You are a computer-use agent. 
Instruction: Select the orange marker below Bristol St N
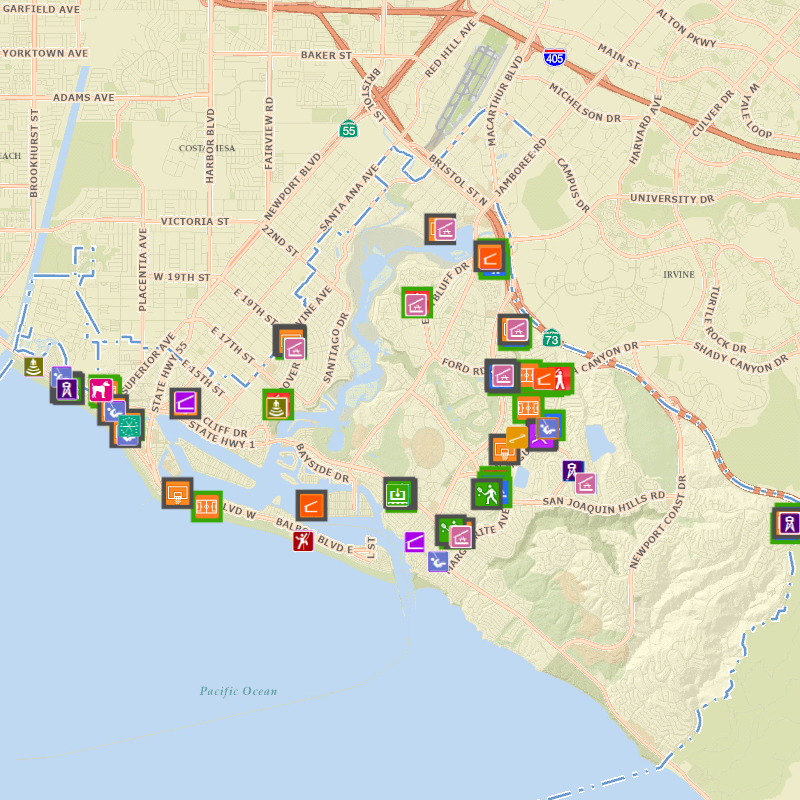tap(490, 258)
